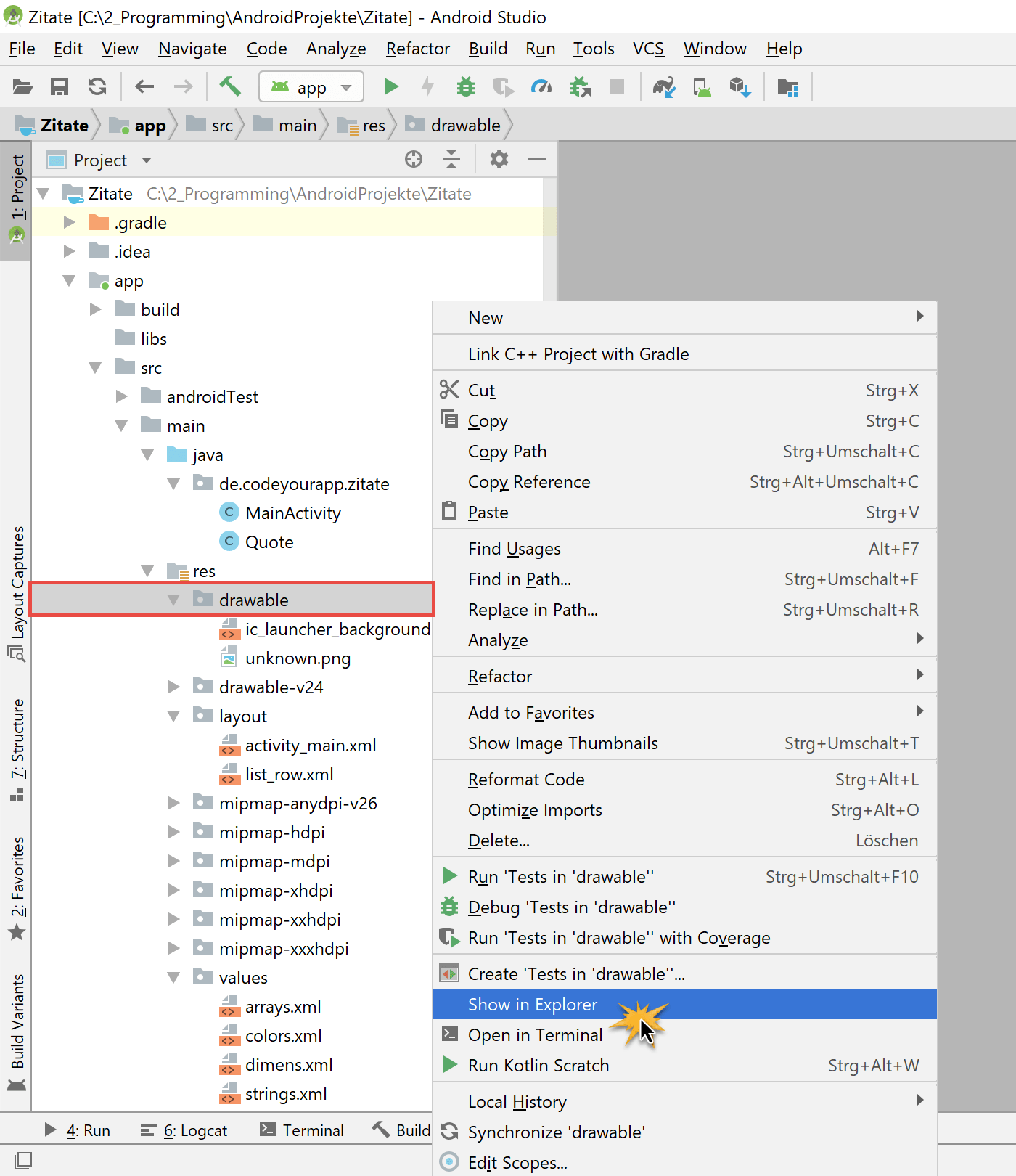Viewport: 1016px width, 1176px height.
Task: Click the drawable breadcrumb
Action: [x=454, y=125]
